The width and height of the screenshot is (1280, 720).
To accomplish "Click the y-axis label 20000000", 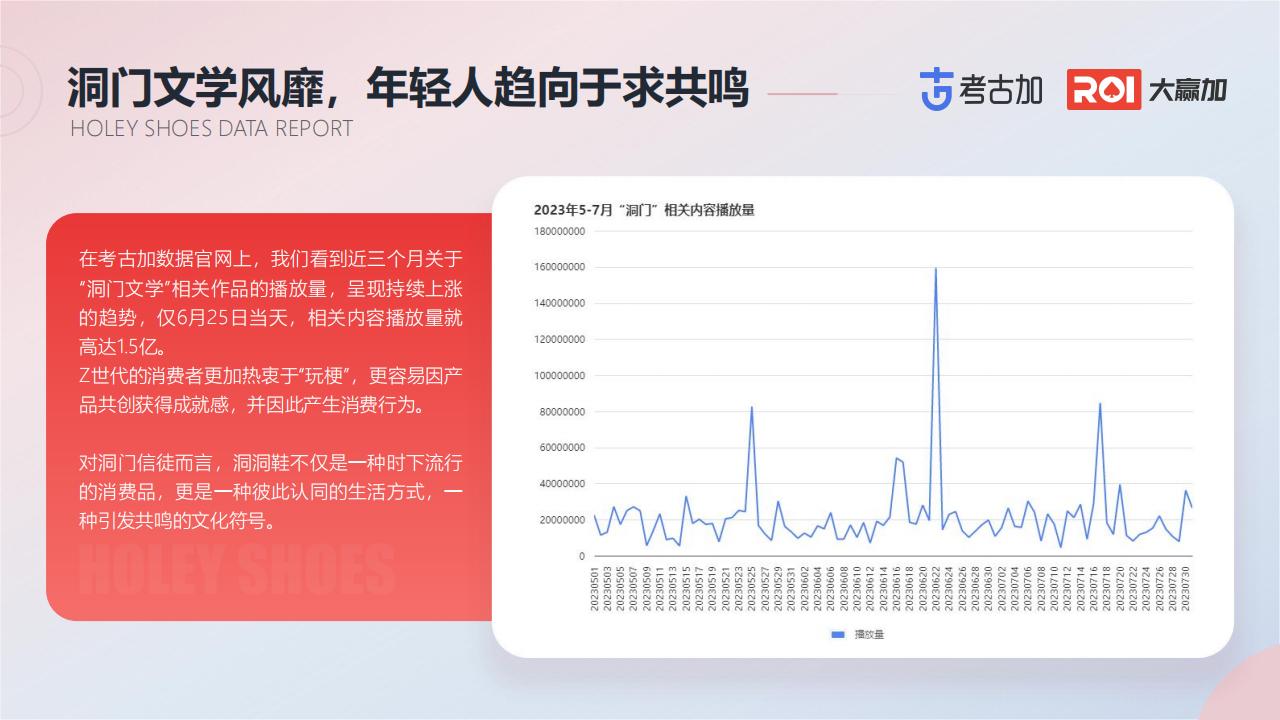I will pos(561,520).
